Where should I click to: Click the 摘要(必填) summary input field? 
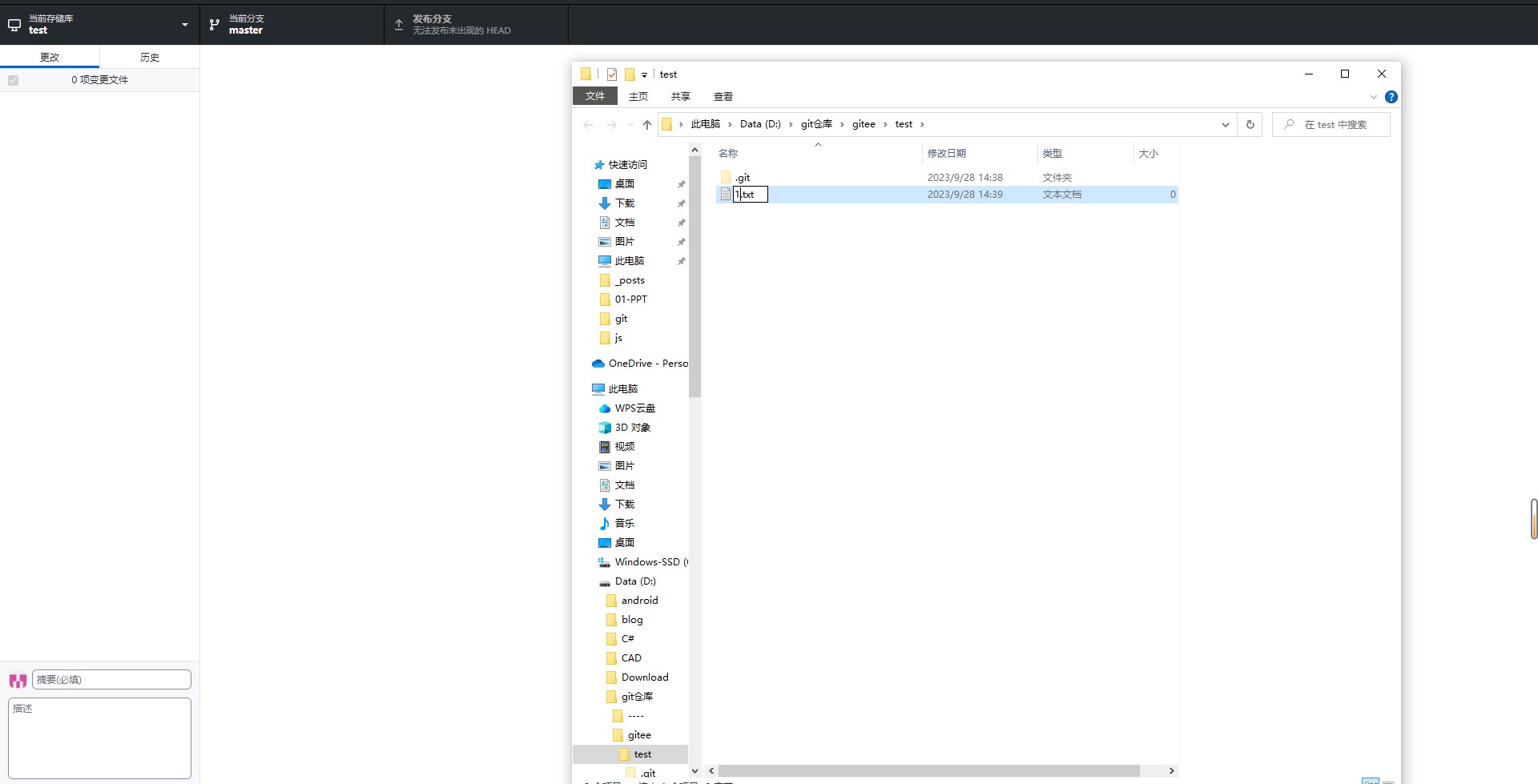coord(111,680)
